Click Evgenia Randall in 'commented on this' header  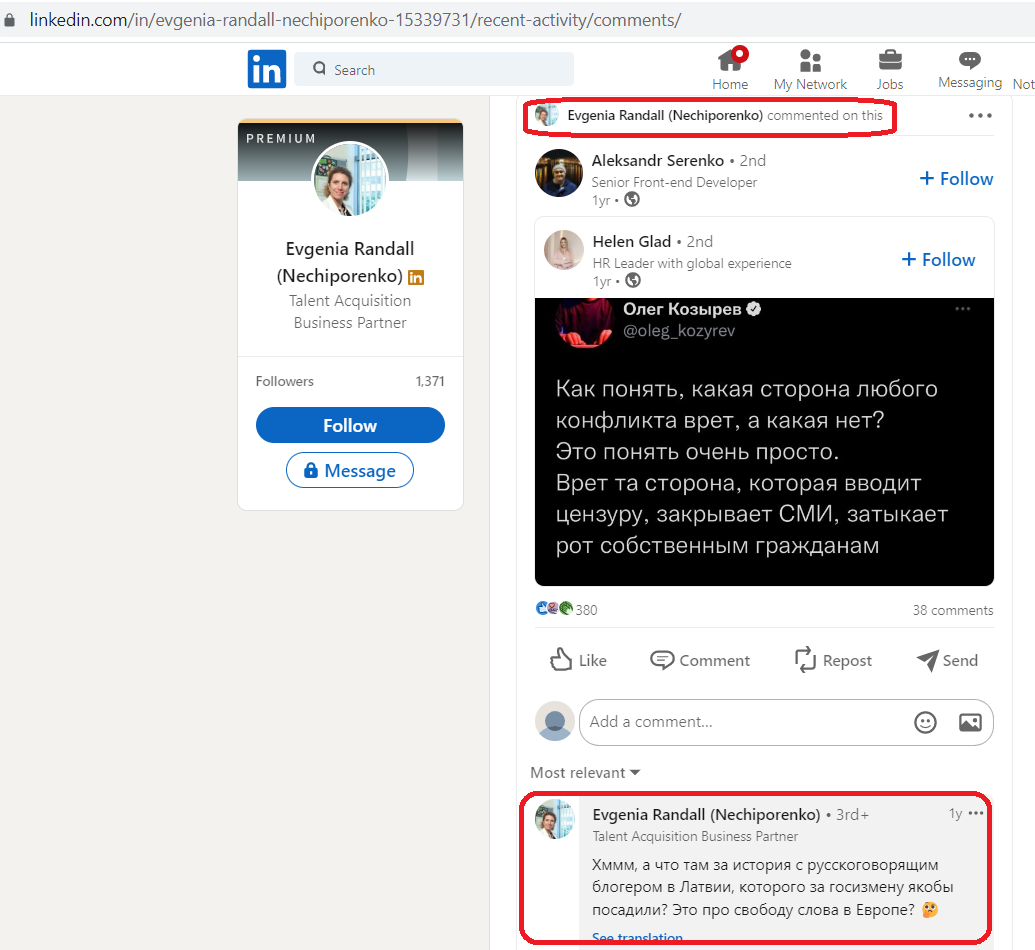click(x=665, y=116)
